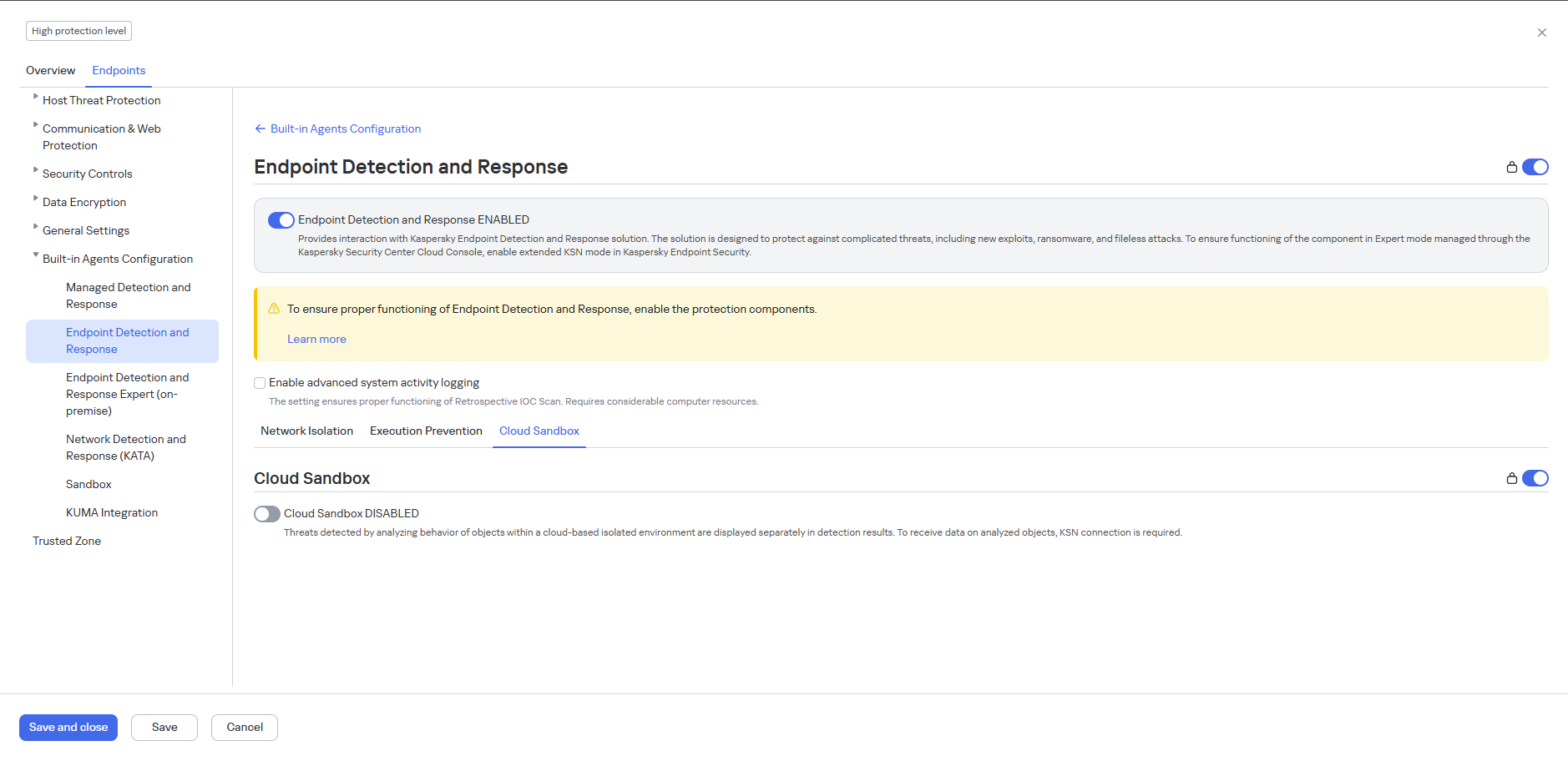
Task: Click the warning triangle in the yellow banner
Action: tap(273, 308)
